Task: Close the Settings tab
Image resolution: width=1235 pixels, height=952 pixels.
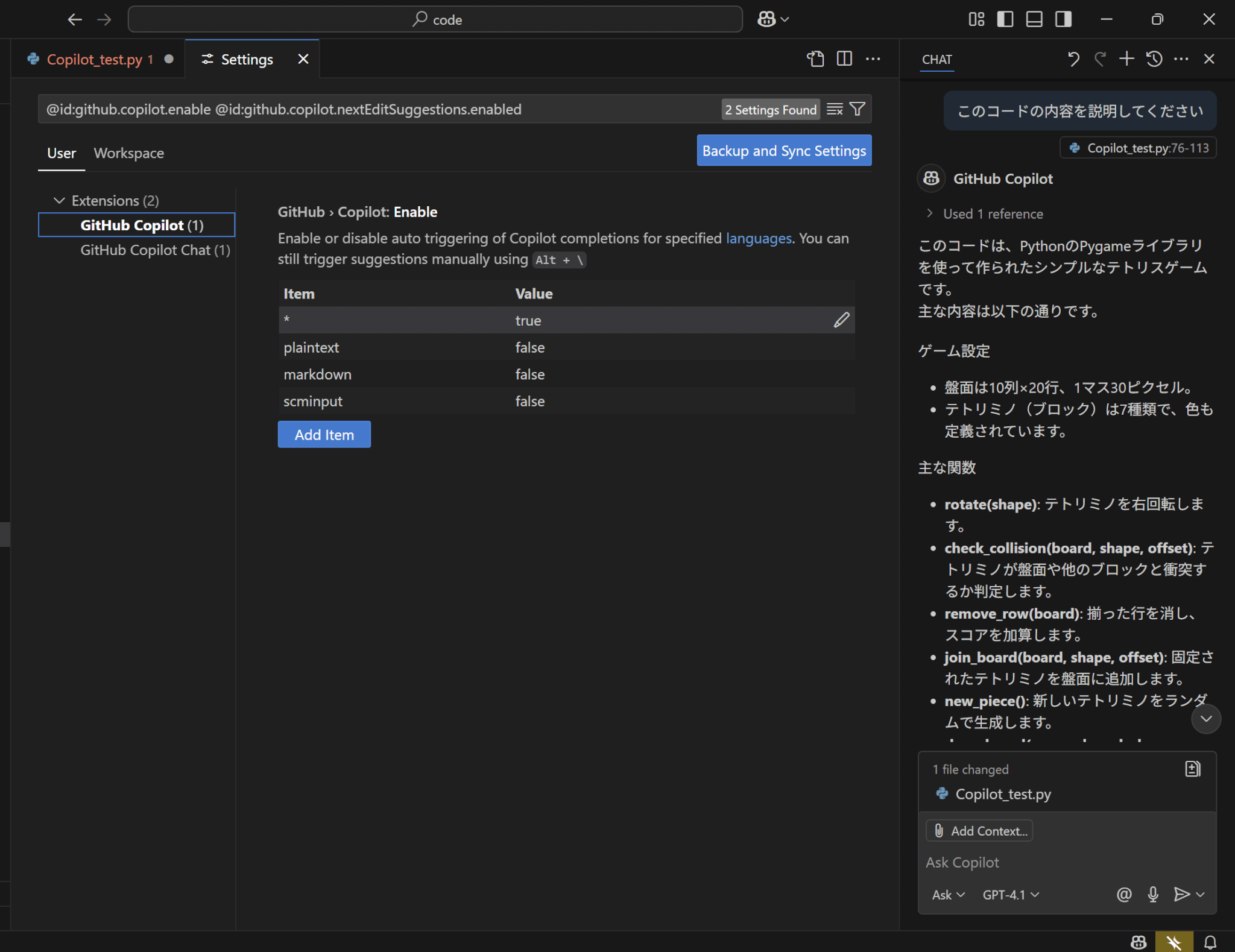Action: click(x=303, y=59)
